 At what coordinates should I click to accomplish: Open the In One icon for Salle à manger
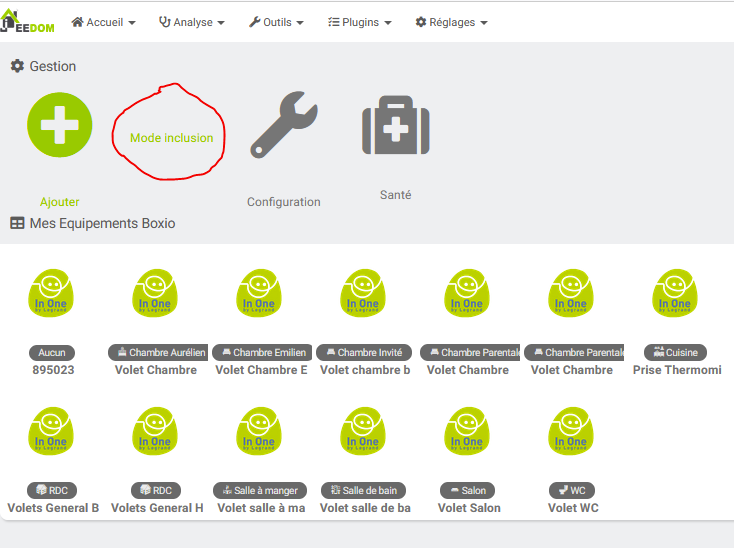point(259,431)
